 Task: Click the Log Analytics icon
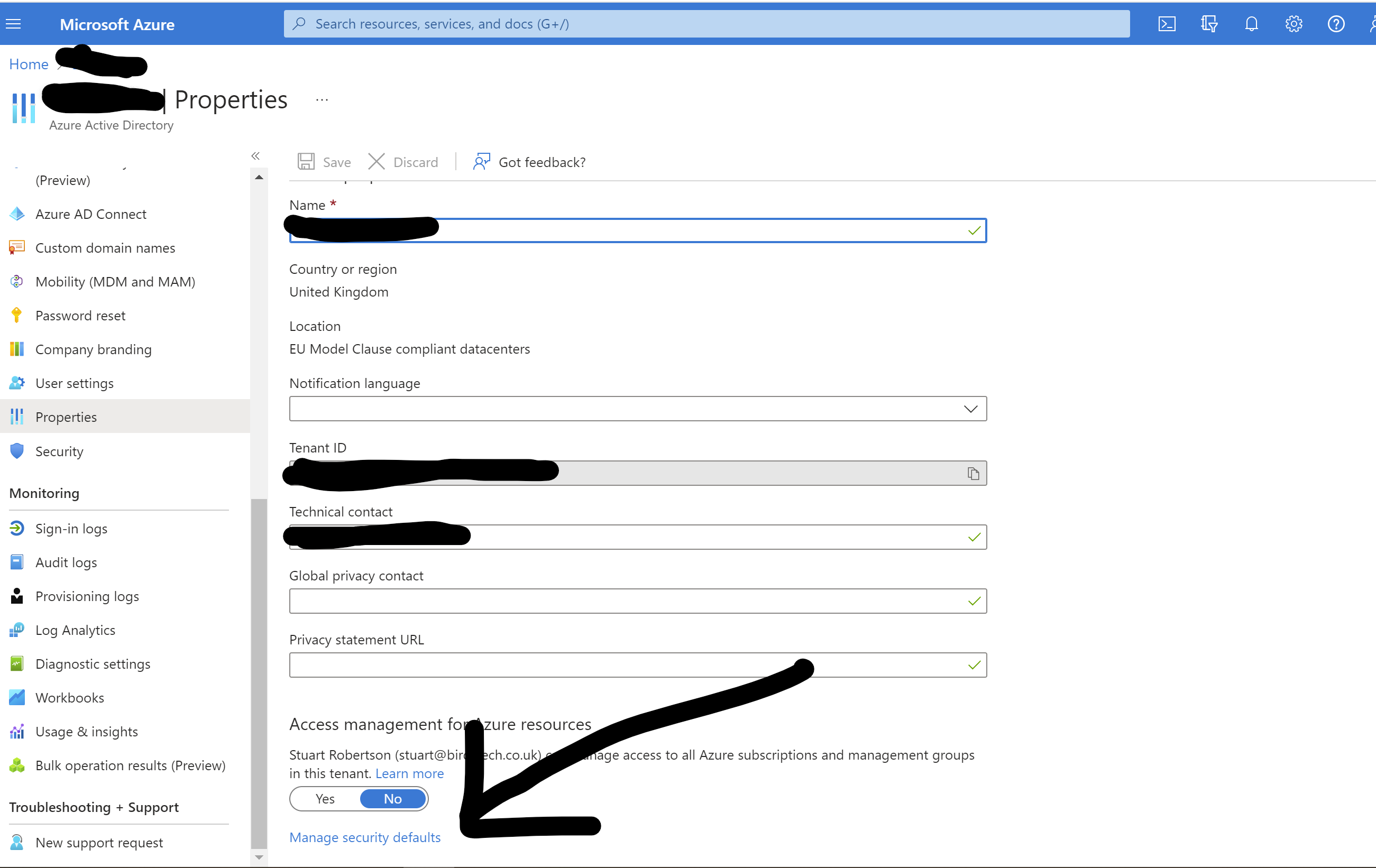pyautogui.click(x=17, y=630)
